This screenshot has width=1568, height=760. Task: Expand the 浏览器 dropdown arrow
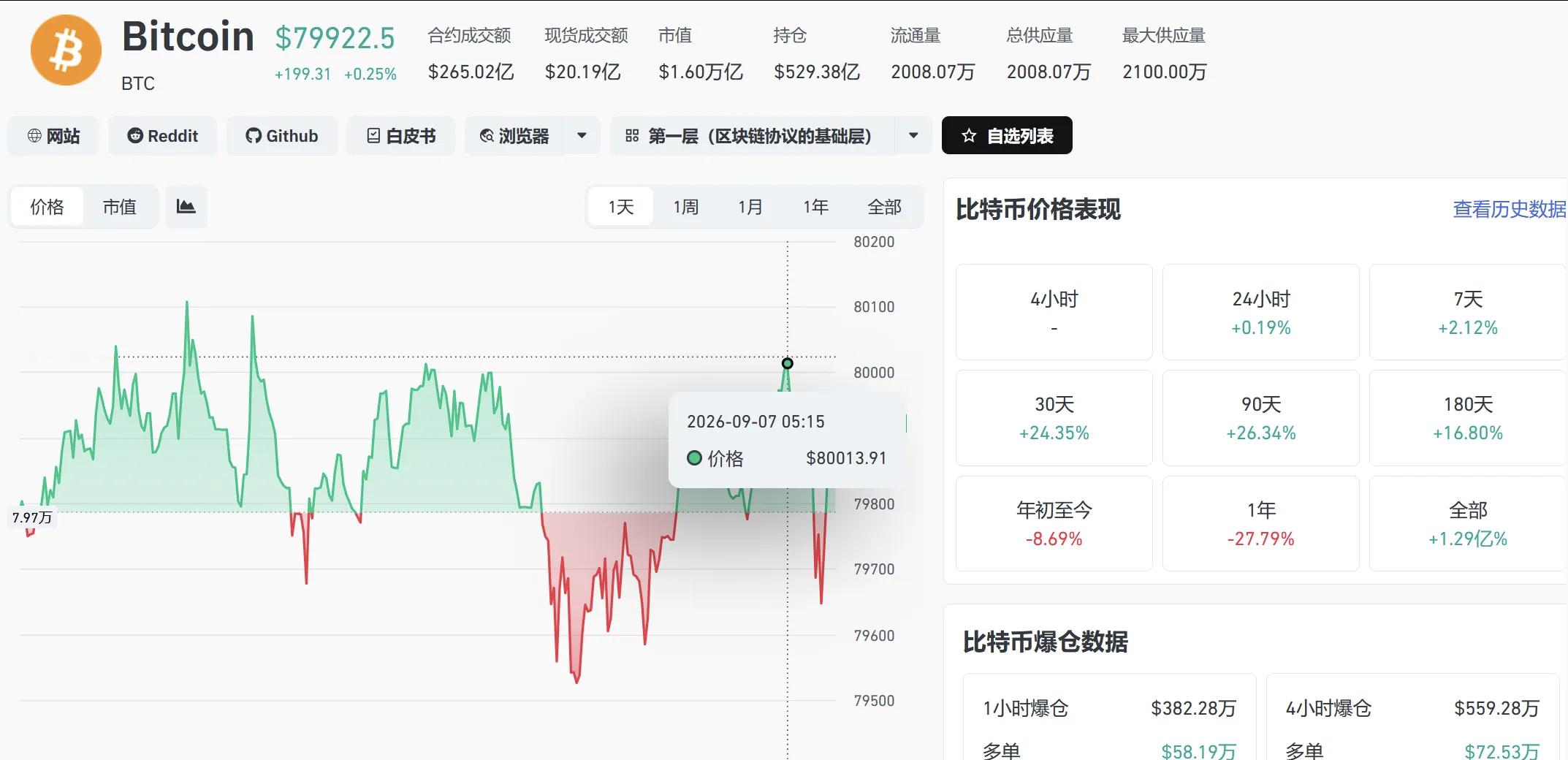(582, 136)
